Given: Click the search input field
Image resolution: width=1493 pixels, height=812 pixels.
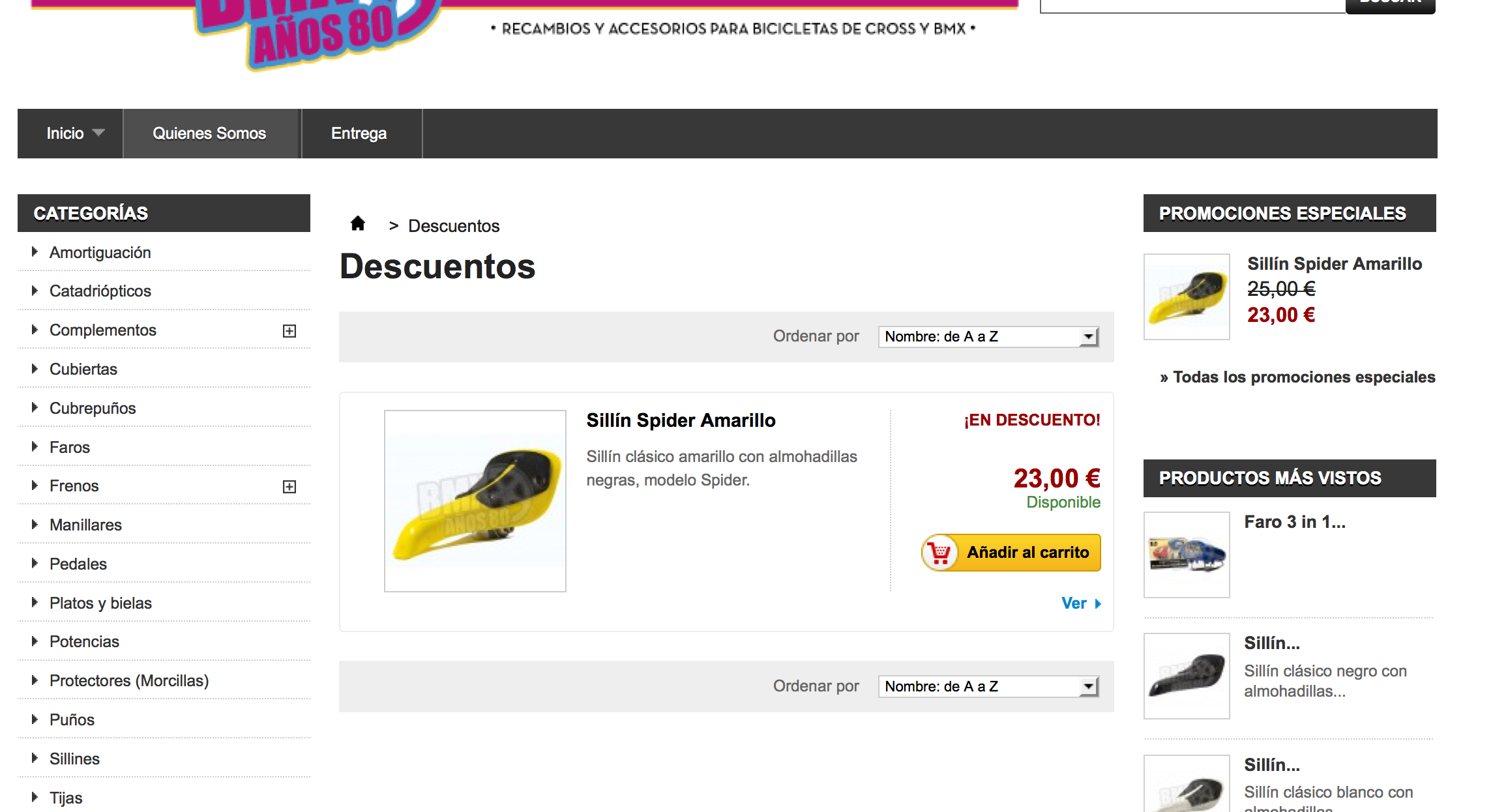Looking at the screenshot, I should pos(1192,5).
